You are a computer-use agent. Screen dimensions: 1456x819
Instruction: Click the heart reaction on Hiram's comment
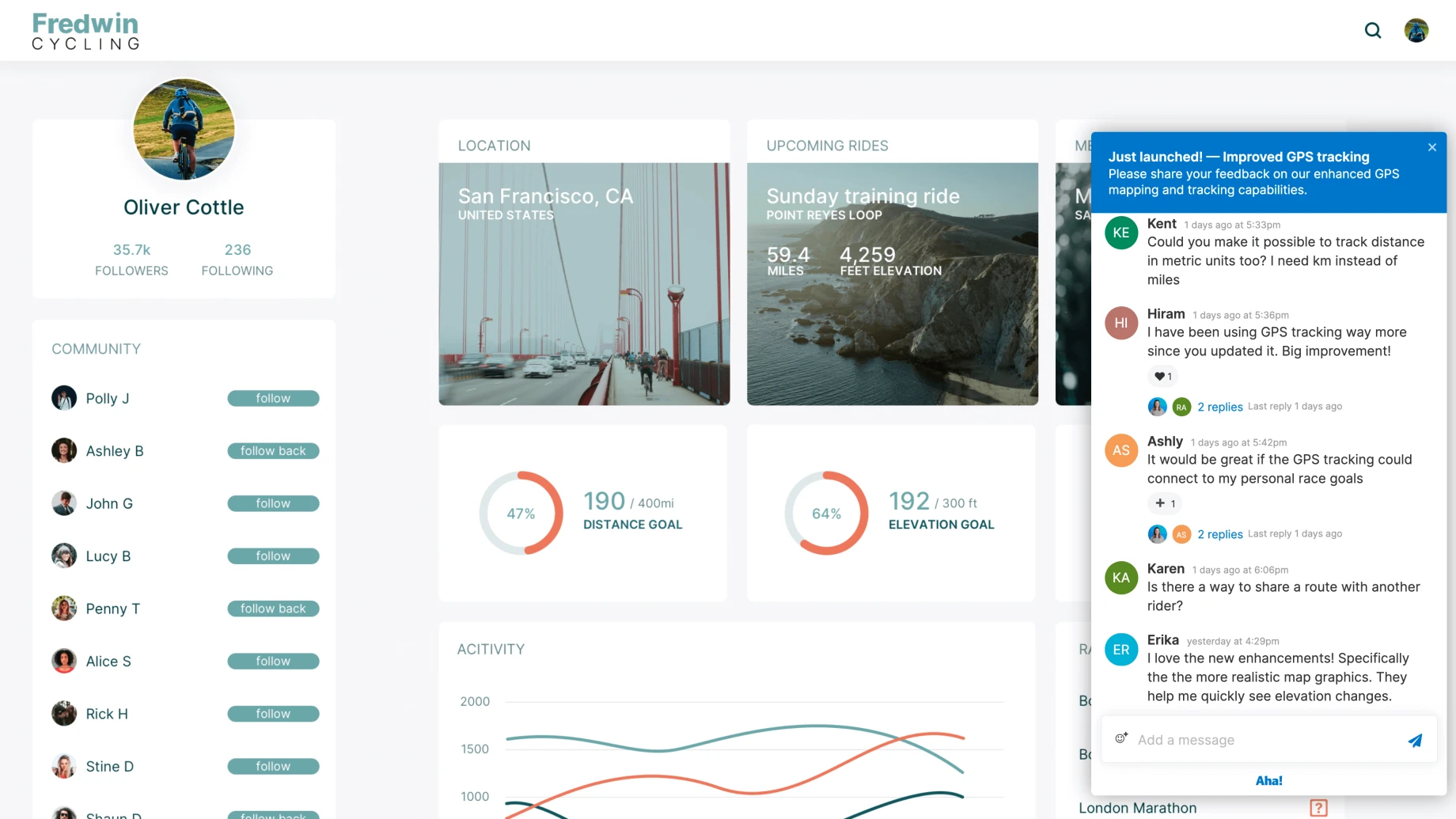pyautogui.click(x=1162, y=376)
